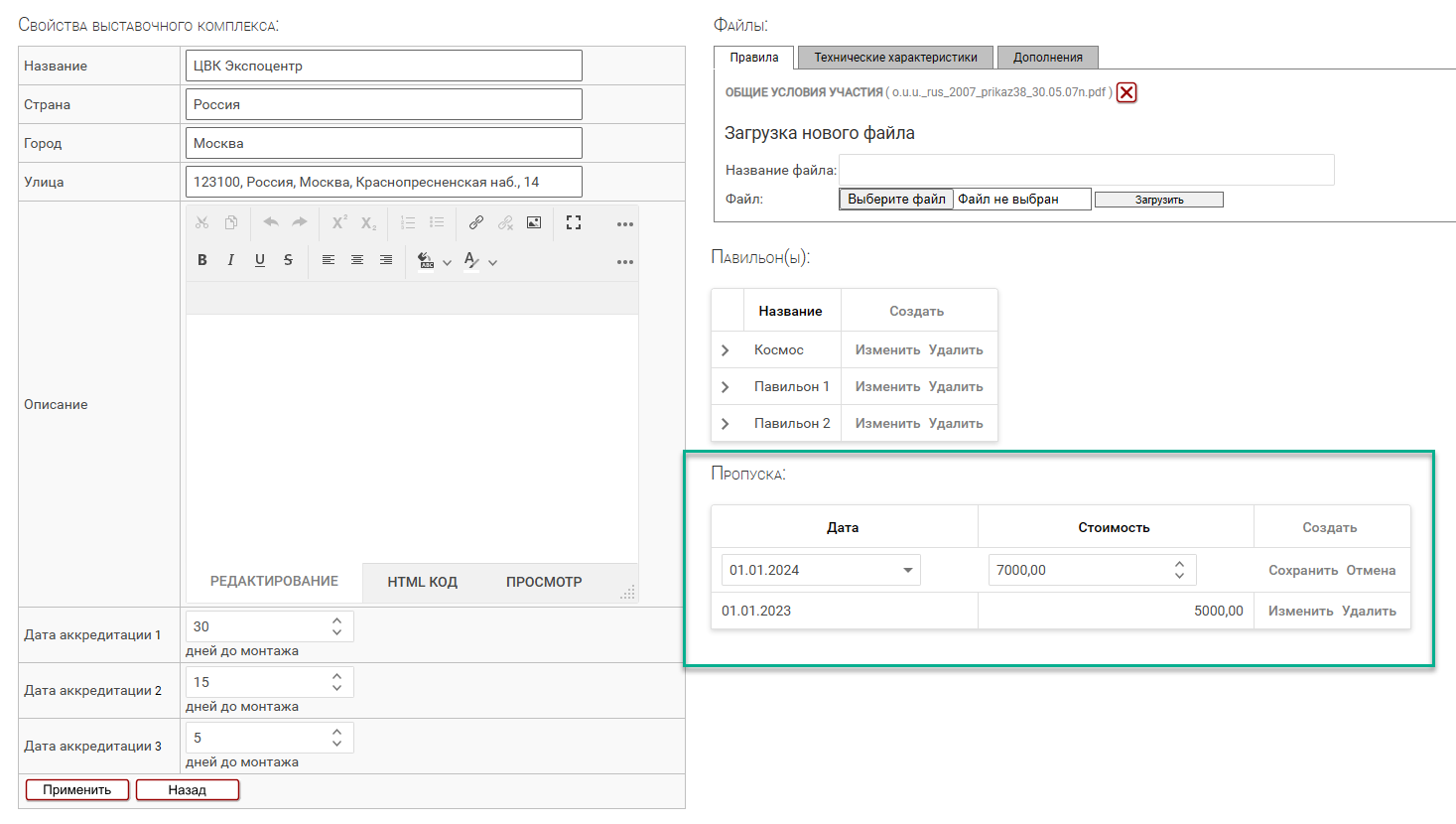Align text left in the description editor
The width and height of the screenshot is (1456, 824).
click(329, 260)
